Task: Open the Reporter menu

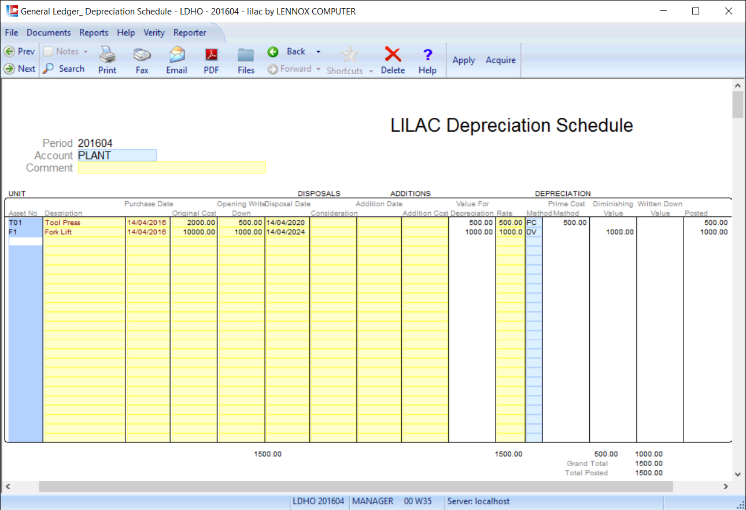Action: click(190, 32)
